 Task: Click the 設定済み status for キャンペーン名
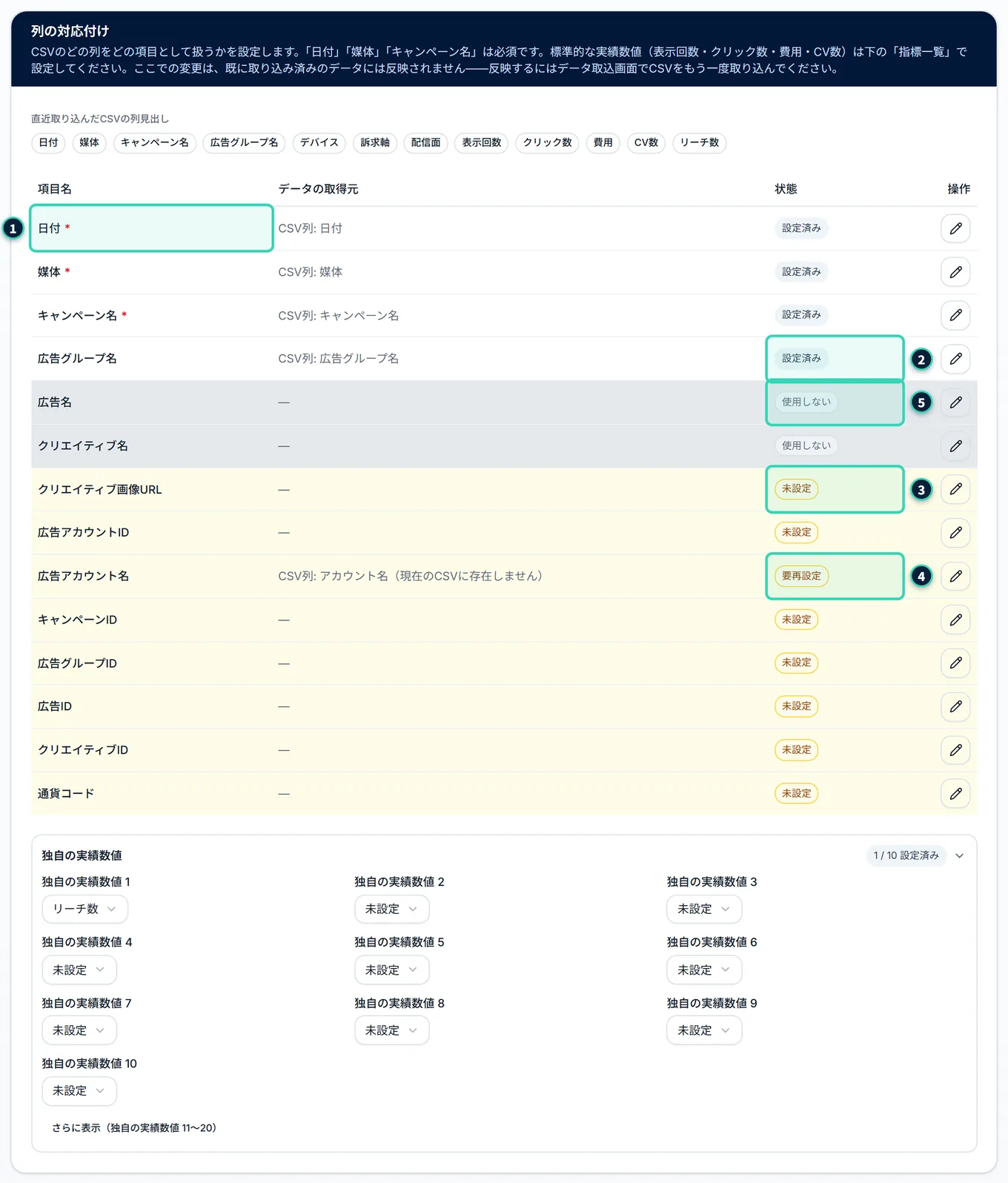801,315
